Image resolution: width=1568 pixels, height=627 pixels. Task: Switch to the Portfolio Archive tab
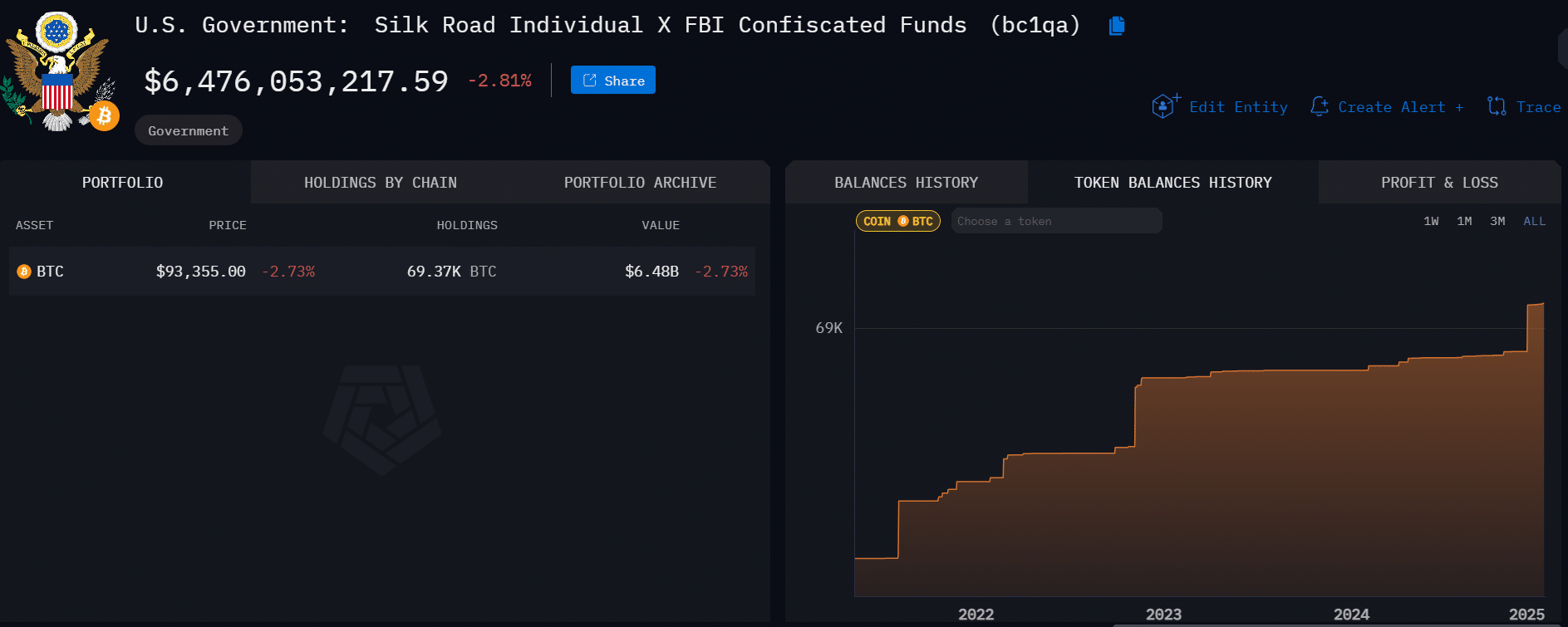(x=640, y=183)
